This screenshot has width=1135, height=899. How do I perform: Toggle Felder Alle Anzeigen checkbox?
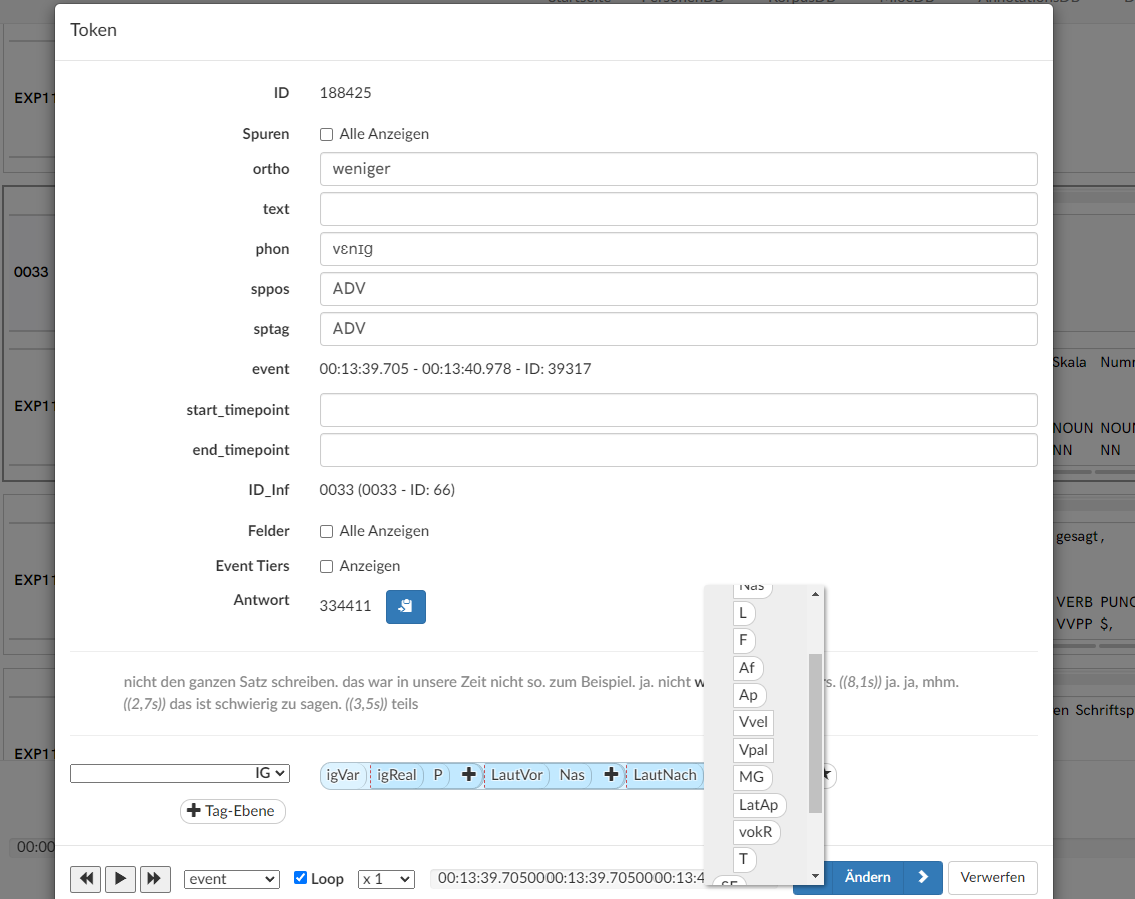pyautogui.click(x=326, y=532)
